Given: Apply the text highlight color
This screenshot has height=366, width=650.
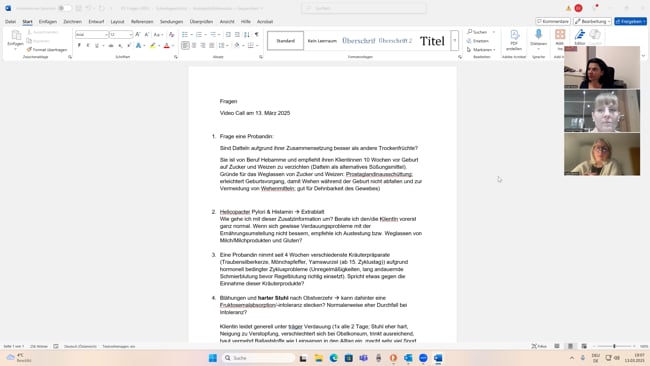Looking at the screenshot, I should (x=153, y=46).
